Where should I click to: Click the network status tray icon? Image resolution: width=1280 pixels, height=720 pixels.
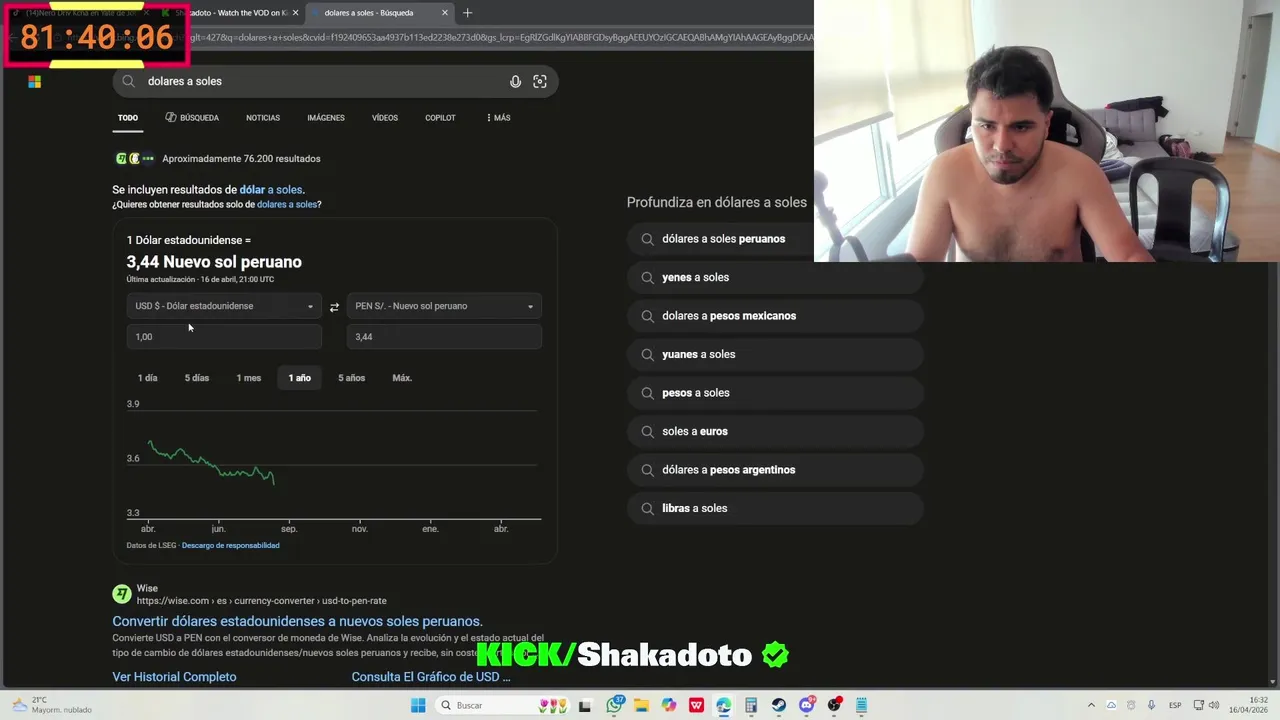pos(1200,706)
